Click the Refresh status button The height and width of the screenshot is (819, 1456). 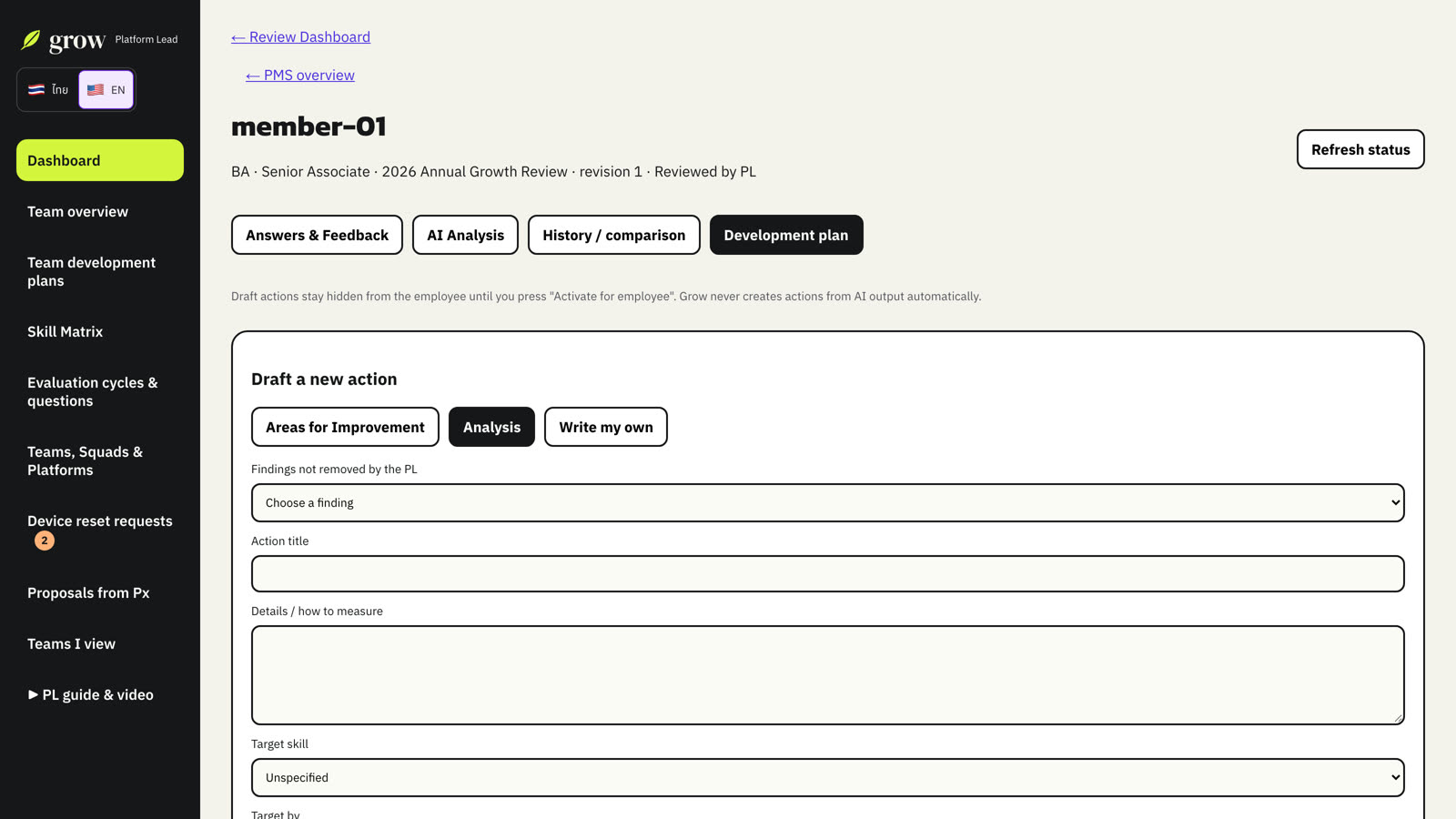click(1360, 149)
